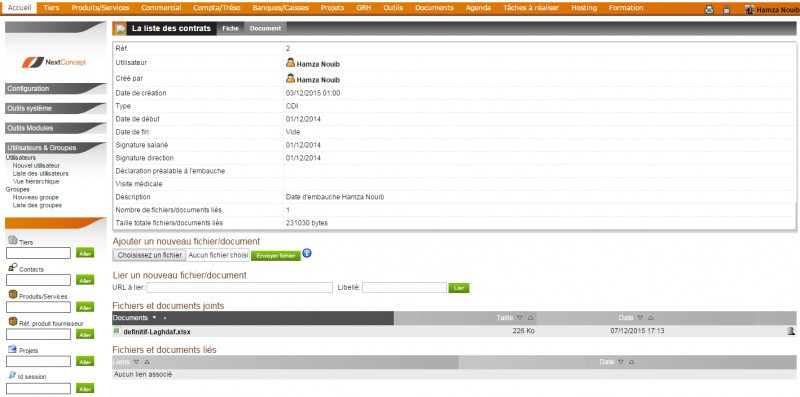Sort Liens column descending

point(136,362)
